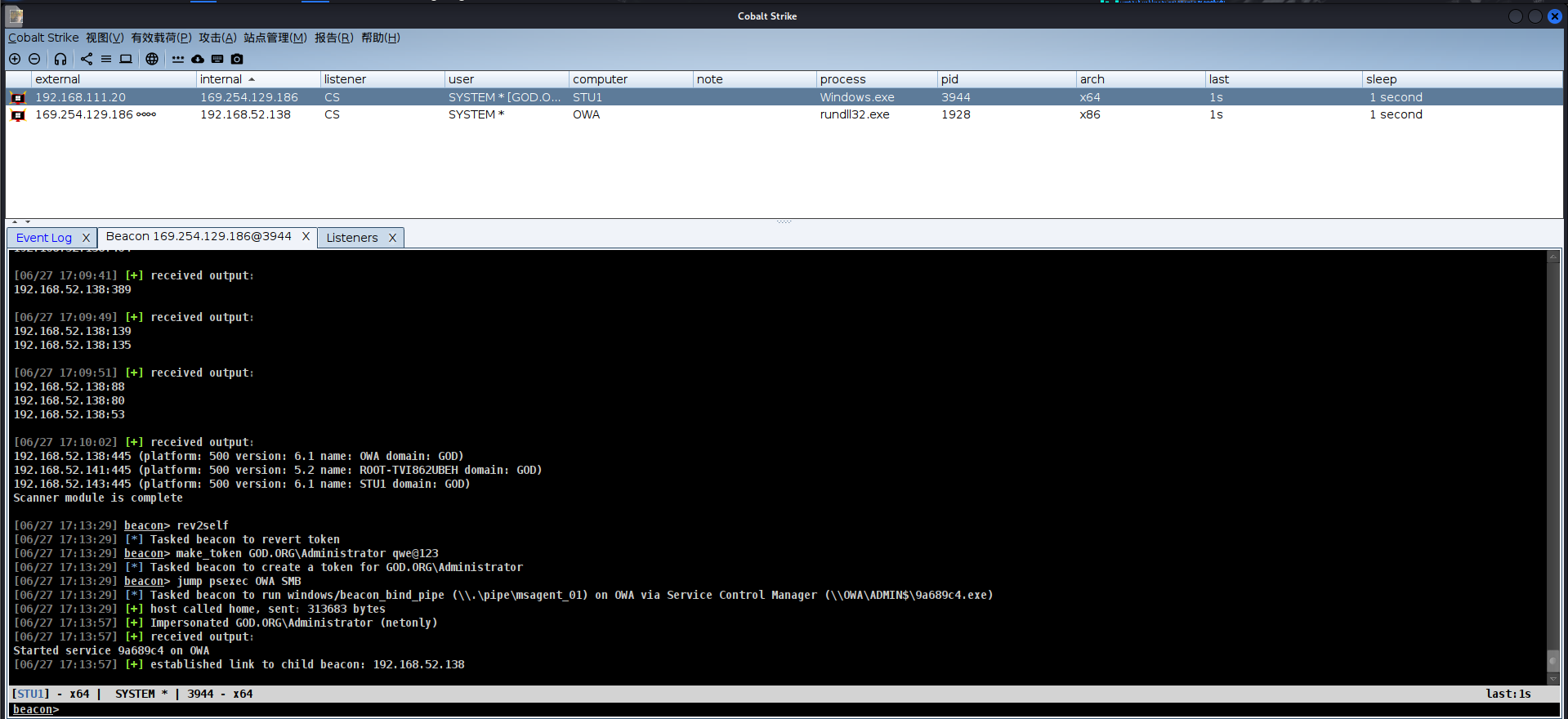Sort sessions by internal column header

coord(258,79)
